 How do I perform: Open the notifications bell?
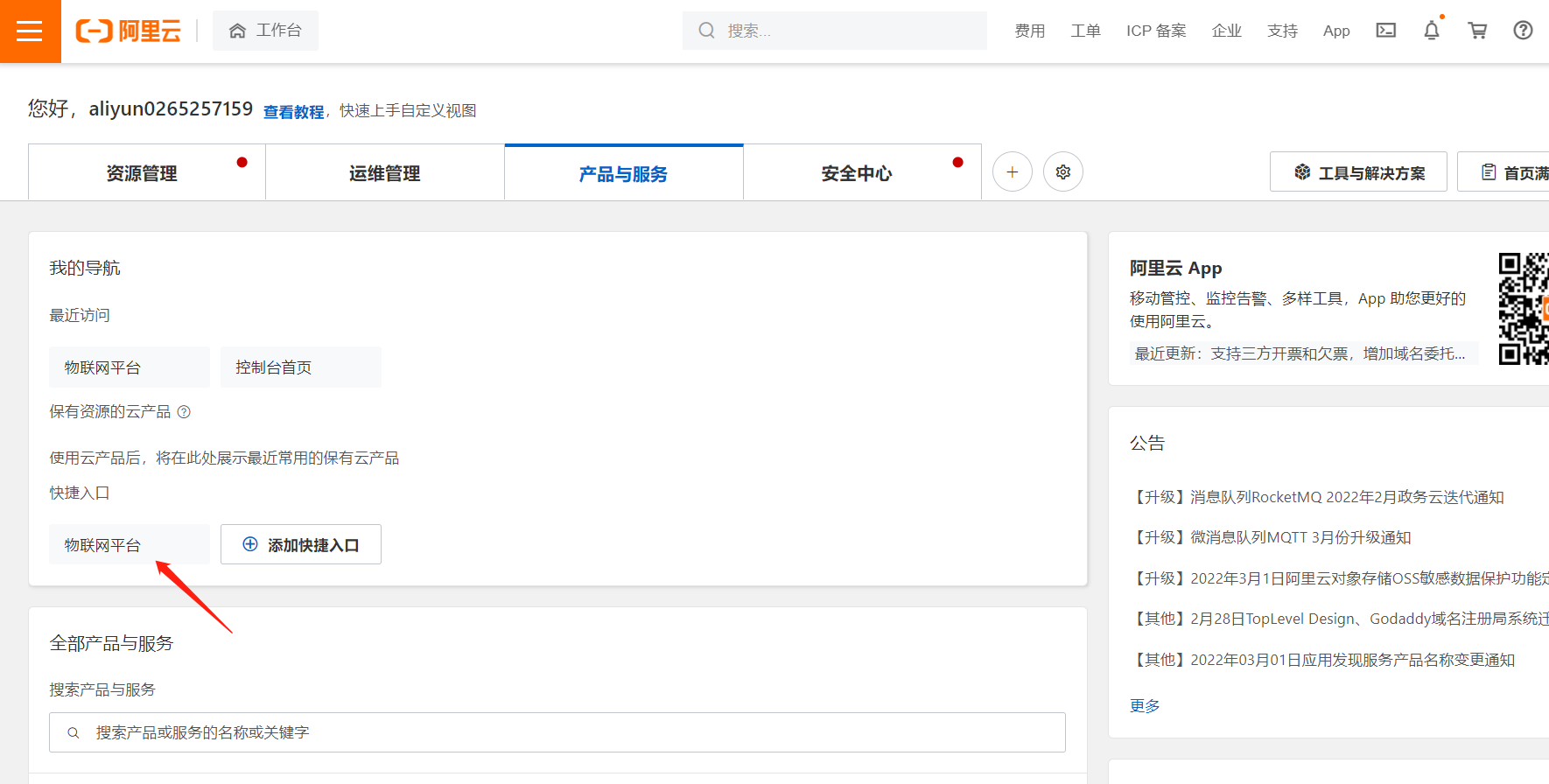pos(1432,31)
